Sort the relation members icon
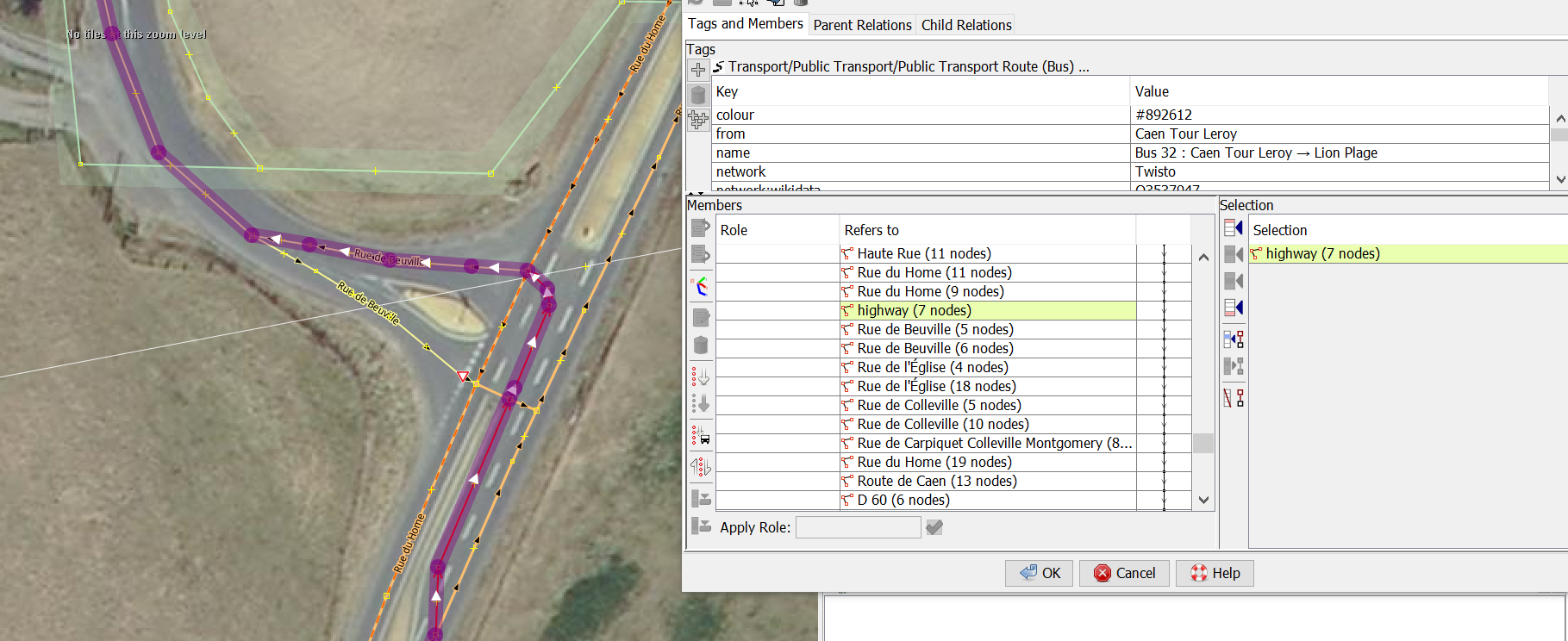The width and height of the screenshot is (1568, 641). coord(701,286)
